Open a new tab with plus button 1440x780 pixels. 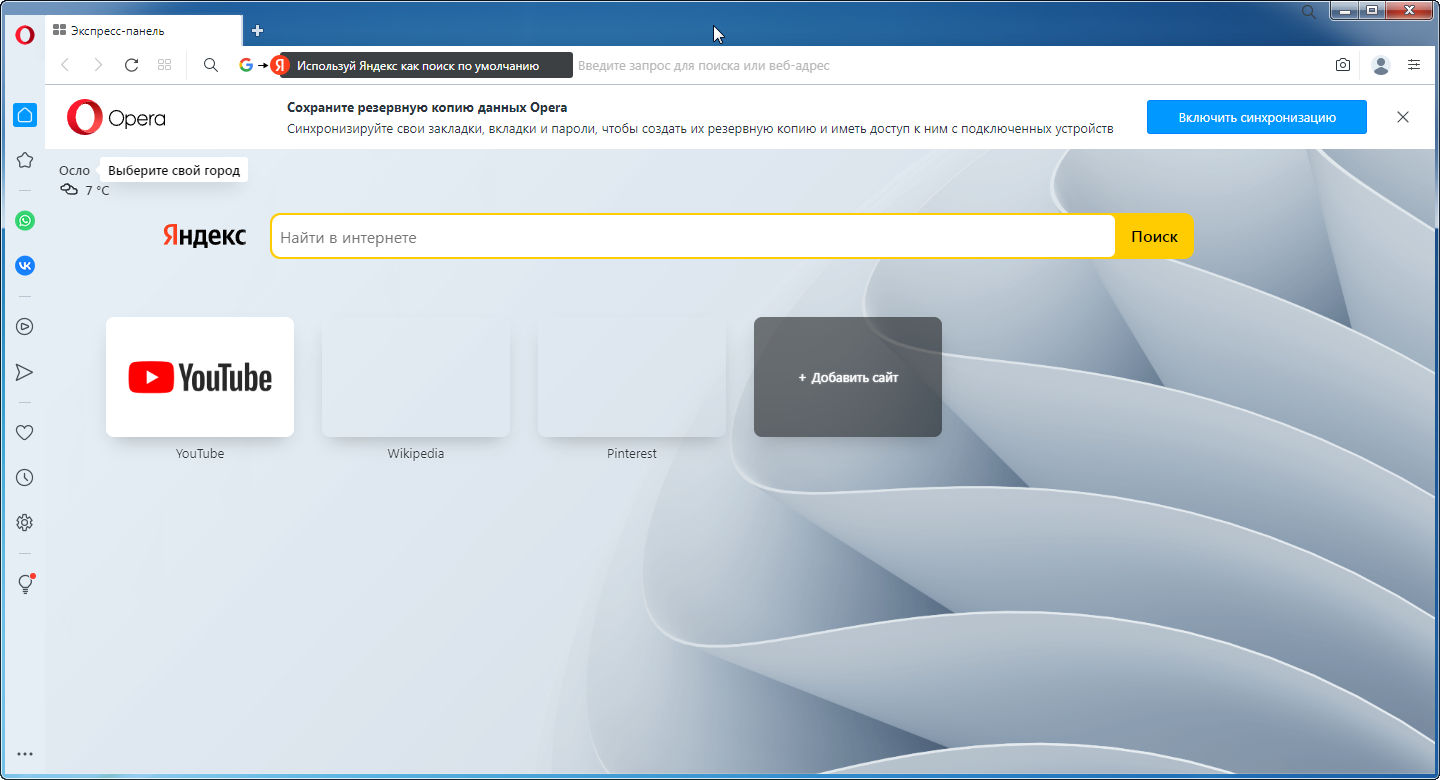(x=258, y=31)
